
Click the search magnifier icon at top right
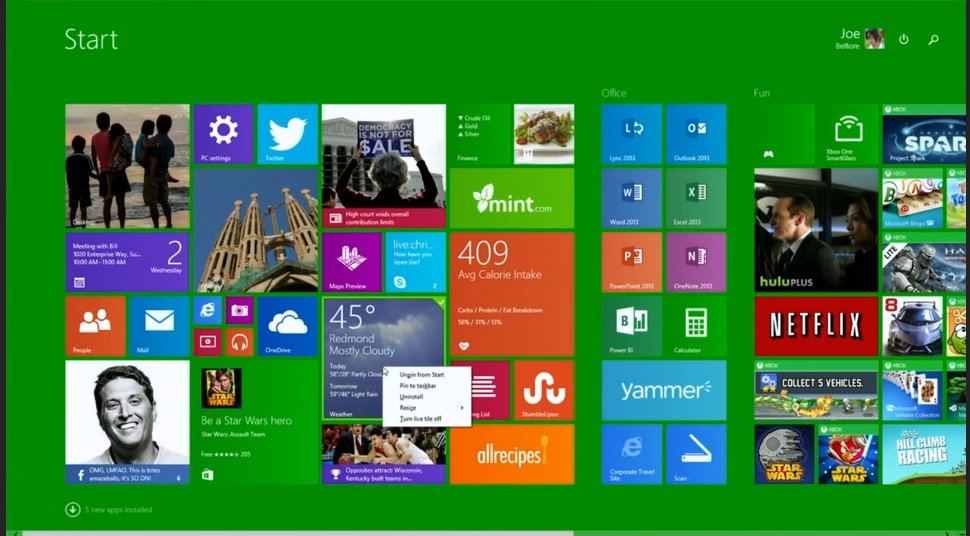[x=934, y=40]
